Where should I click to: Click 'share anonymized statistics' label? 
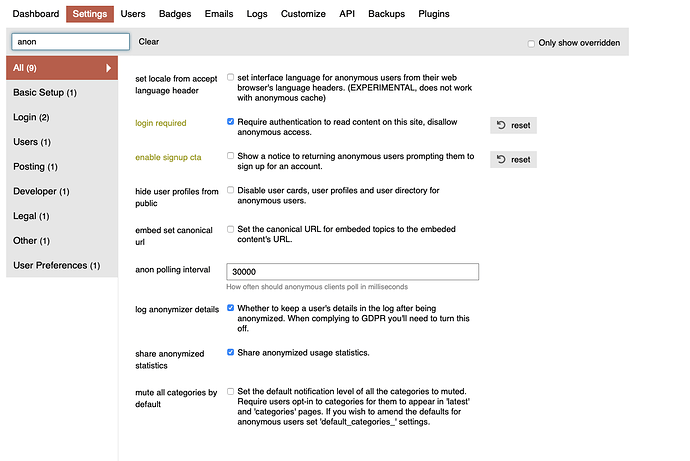pyautogui.click(x=169, y=359)
